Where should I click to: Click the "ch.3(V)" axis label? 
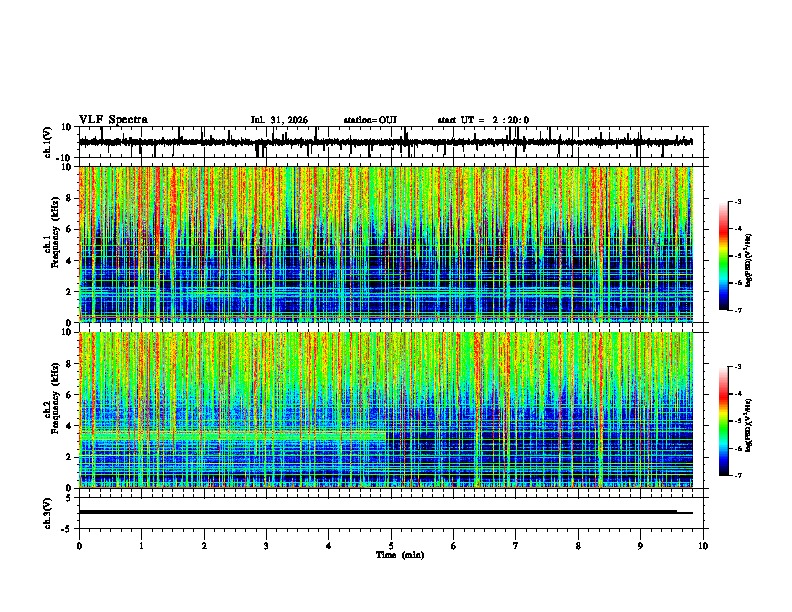coord(48,513)
